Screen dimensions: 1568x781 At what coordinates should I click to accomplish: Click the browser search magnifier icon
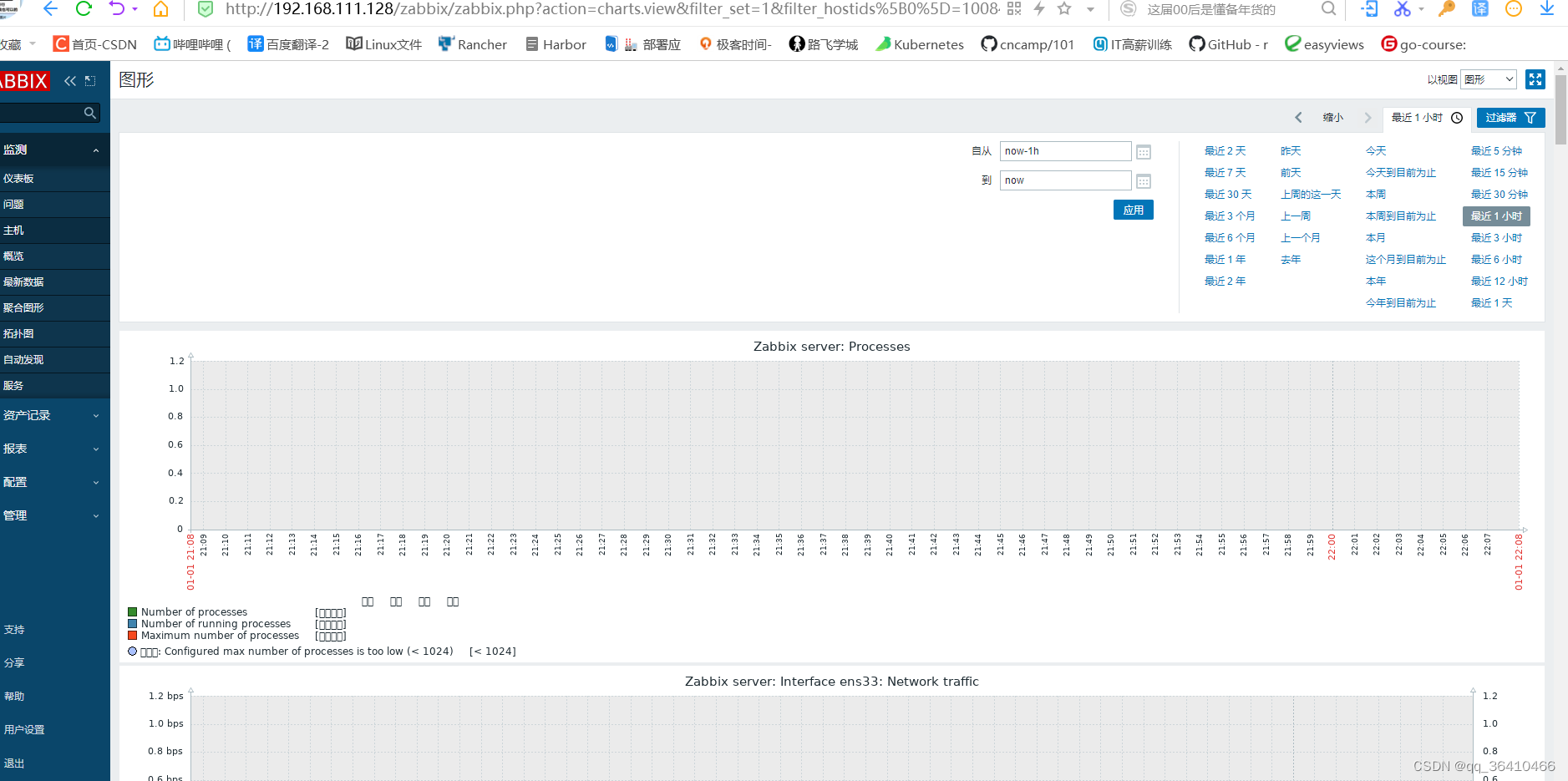tap(1328, 9)
